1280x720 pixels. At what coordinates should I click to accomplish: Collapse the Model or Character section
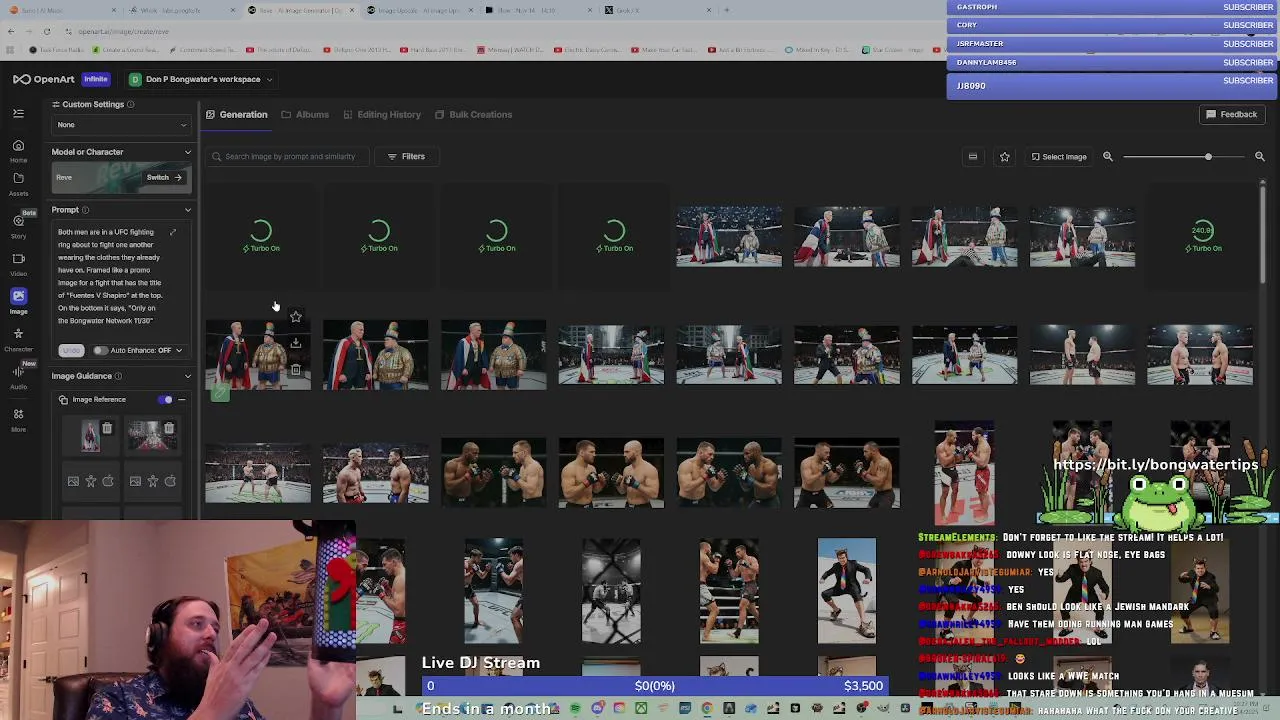click(187, 152)
